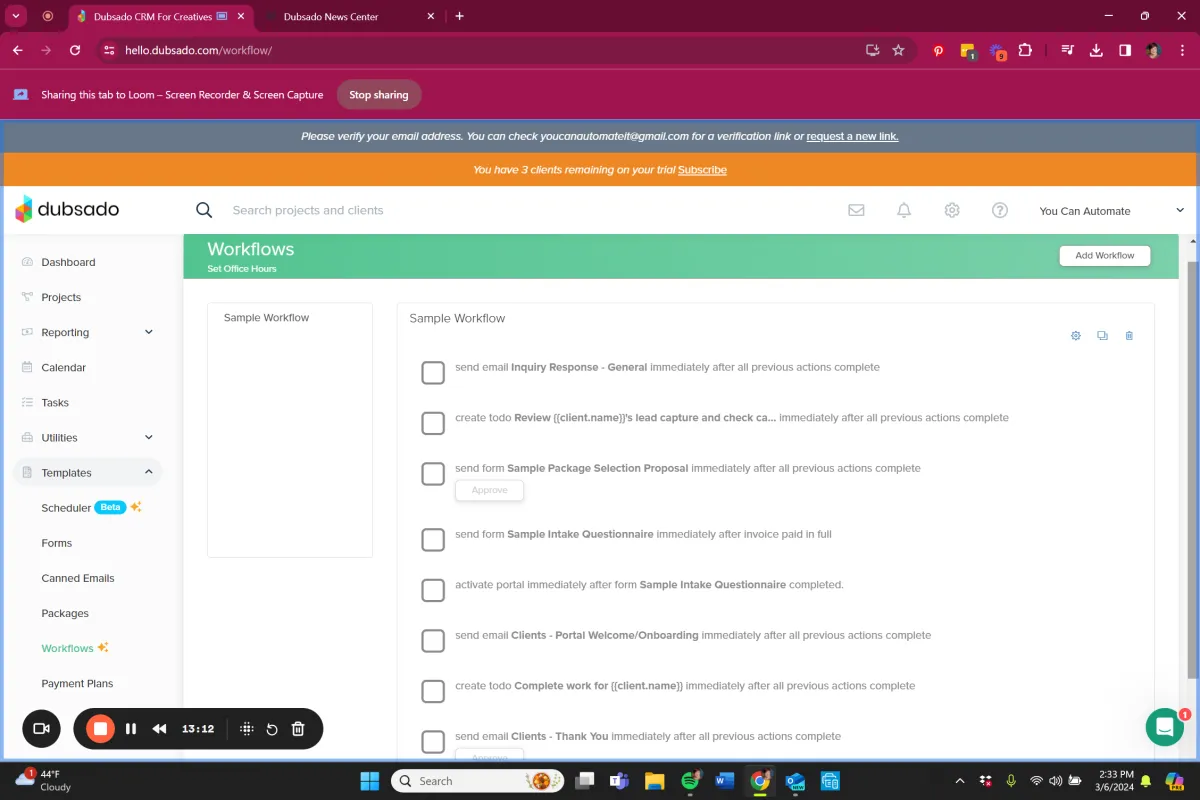
Task: Open Forms under Templates
Action: (57, 543)
